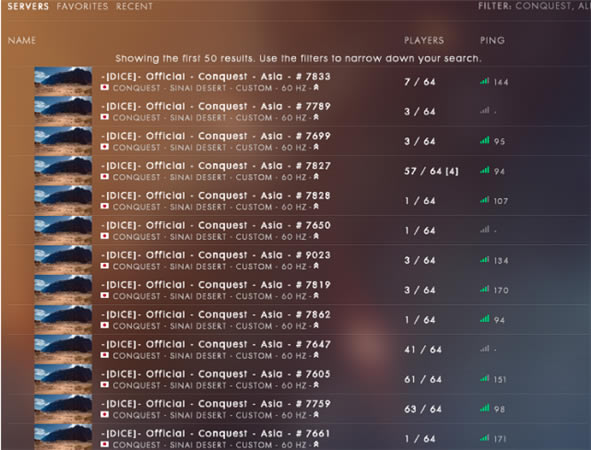591x450 pixels.
Task: Click the 57 / 64 [4] player count
Action: [431, 171]
